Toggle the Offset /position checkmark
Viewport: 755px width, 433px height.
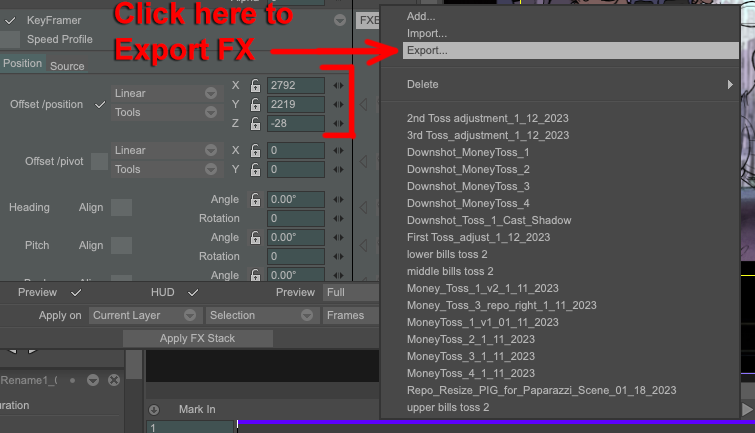[100, 105]
